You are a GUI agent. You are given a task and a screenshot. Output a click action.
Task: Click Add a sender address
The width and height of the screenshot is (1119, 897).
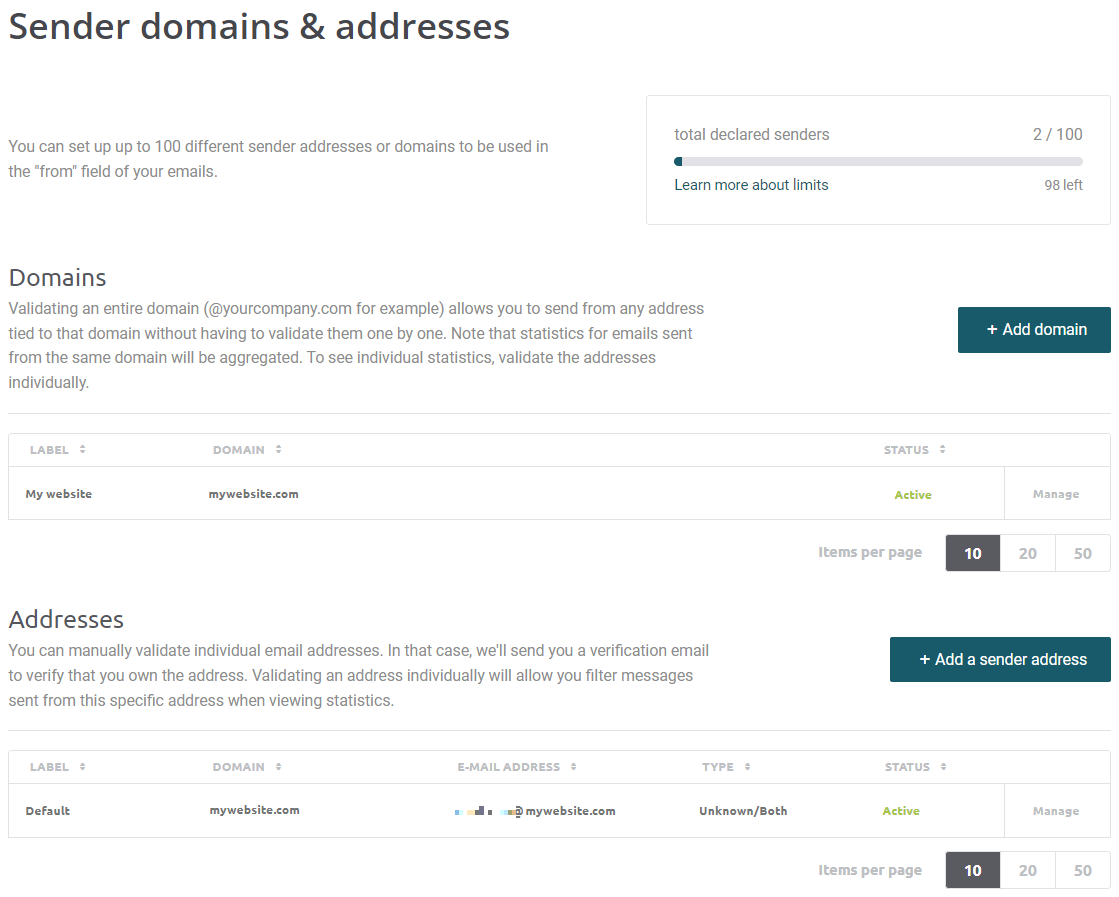999,659
